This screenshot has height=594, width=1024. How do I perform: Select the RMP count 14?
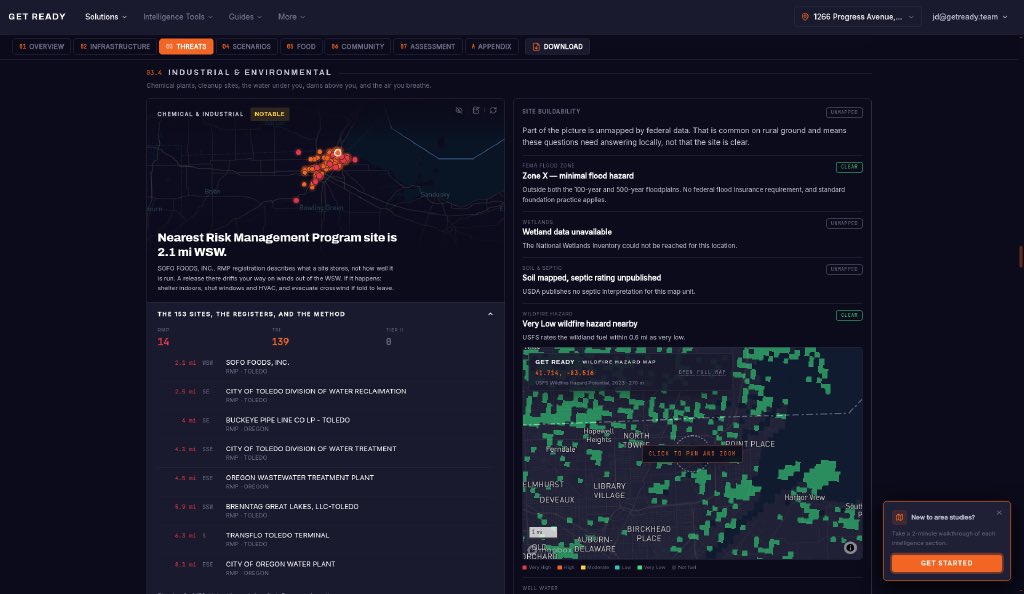coord(163,341)
